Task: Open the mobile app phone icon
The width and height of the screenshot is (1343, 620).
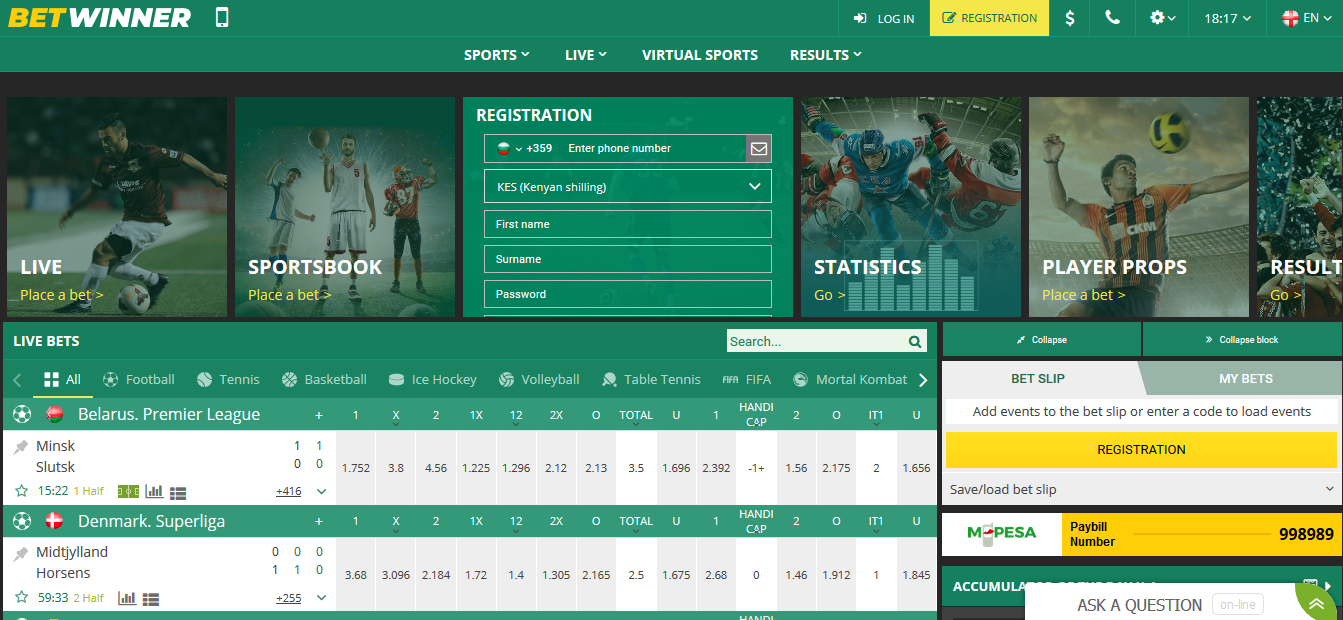Action: click(222, 17)
